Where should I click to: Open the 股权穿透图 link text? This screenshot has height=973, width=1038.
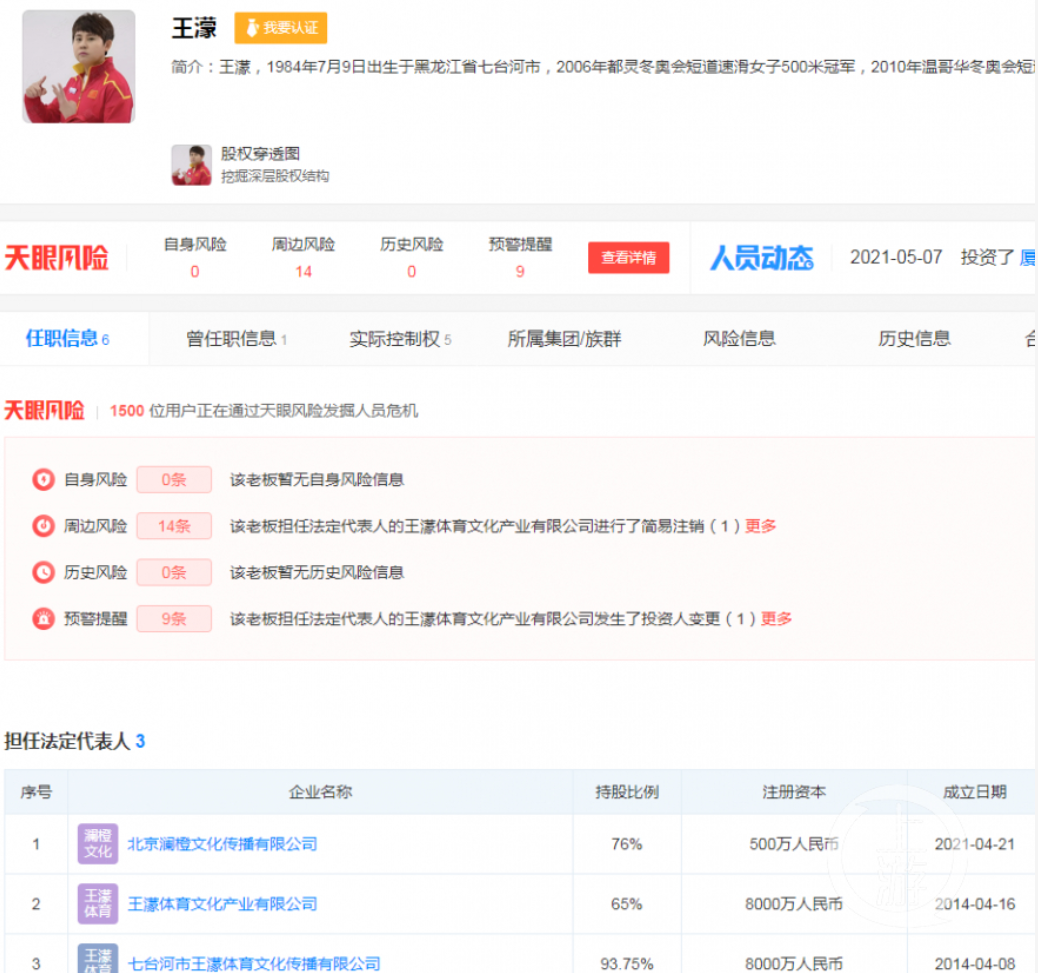coord(260,154)
